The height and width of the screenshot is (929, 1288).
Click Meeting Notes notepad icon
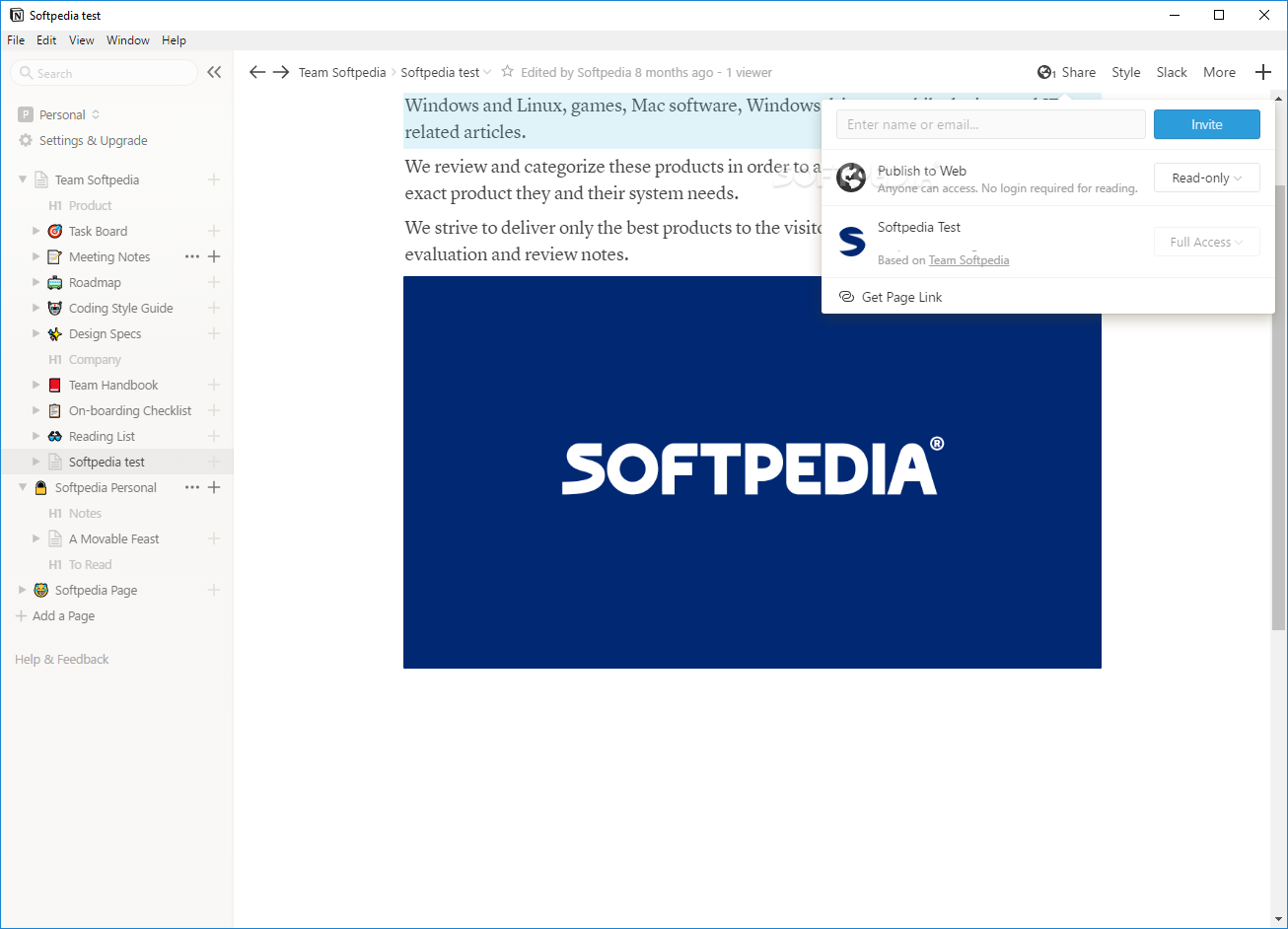point(55,256)
